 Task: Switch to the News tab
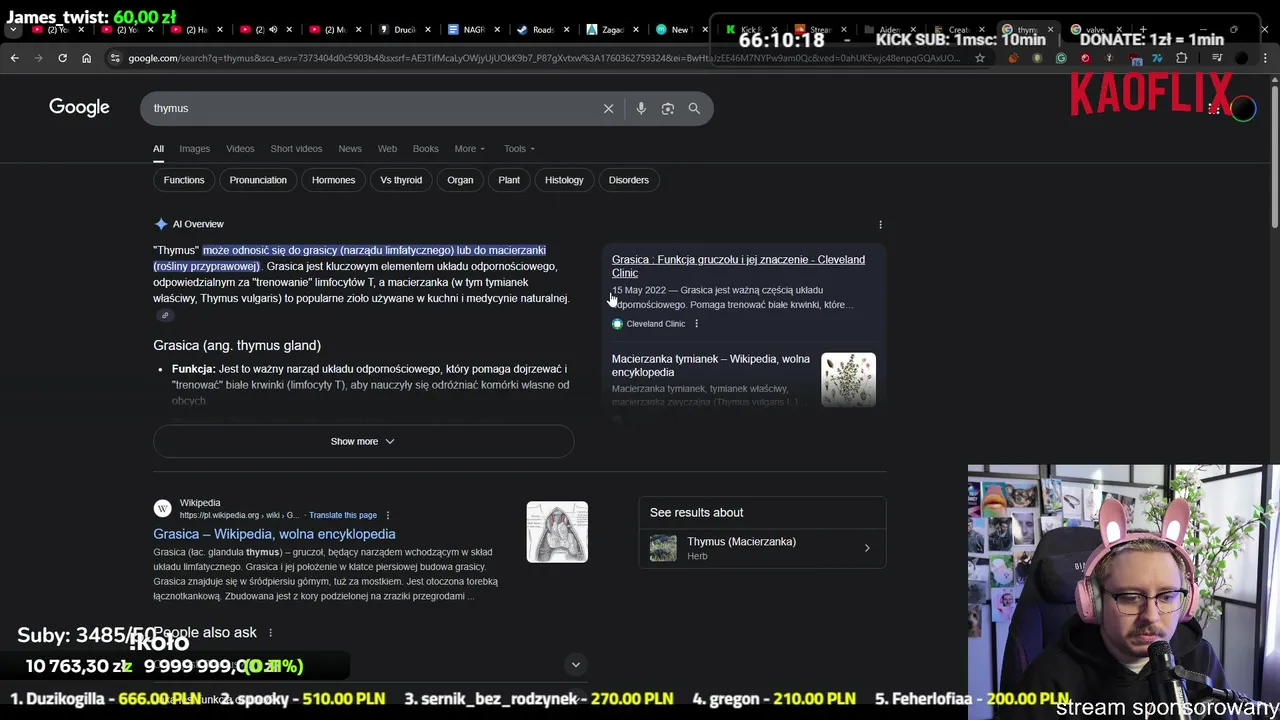click(350, 149)
